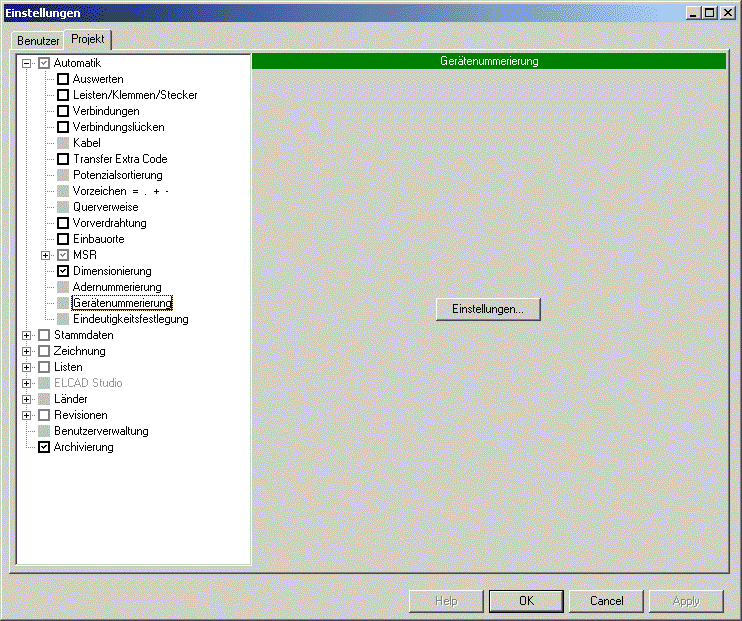This screenshot has width=742, height=621.
Task: Select Potenzialsortierung in the tree
Action: point(117,175)
